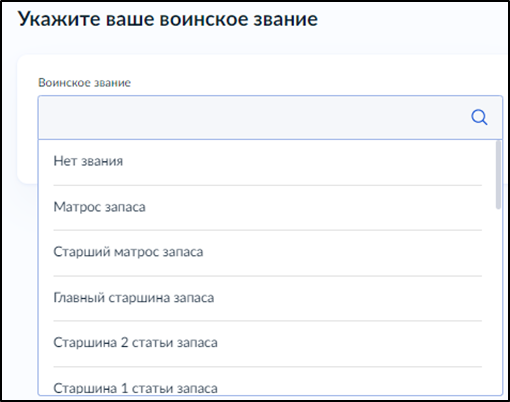Choose Матрос запаса from the list

tap(268, 207)
